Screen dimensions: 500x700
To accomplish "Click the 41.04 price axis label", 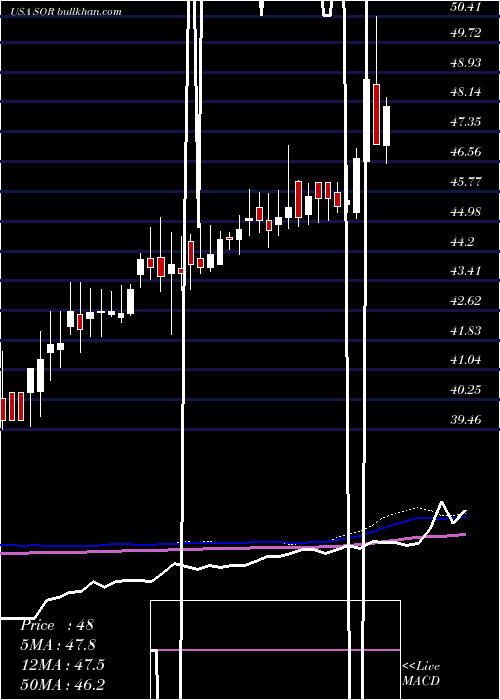I will 466,360.
